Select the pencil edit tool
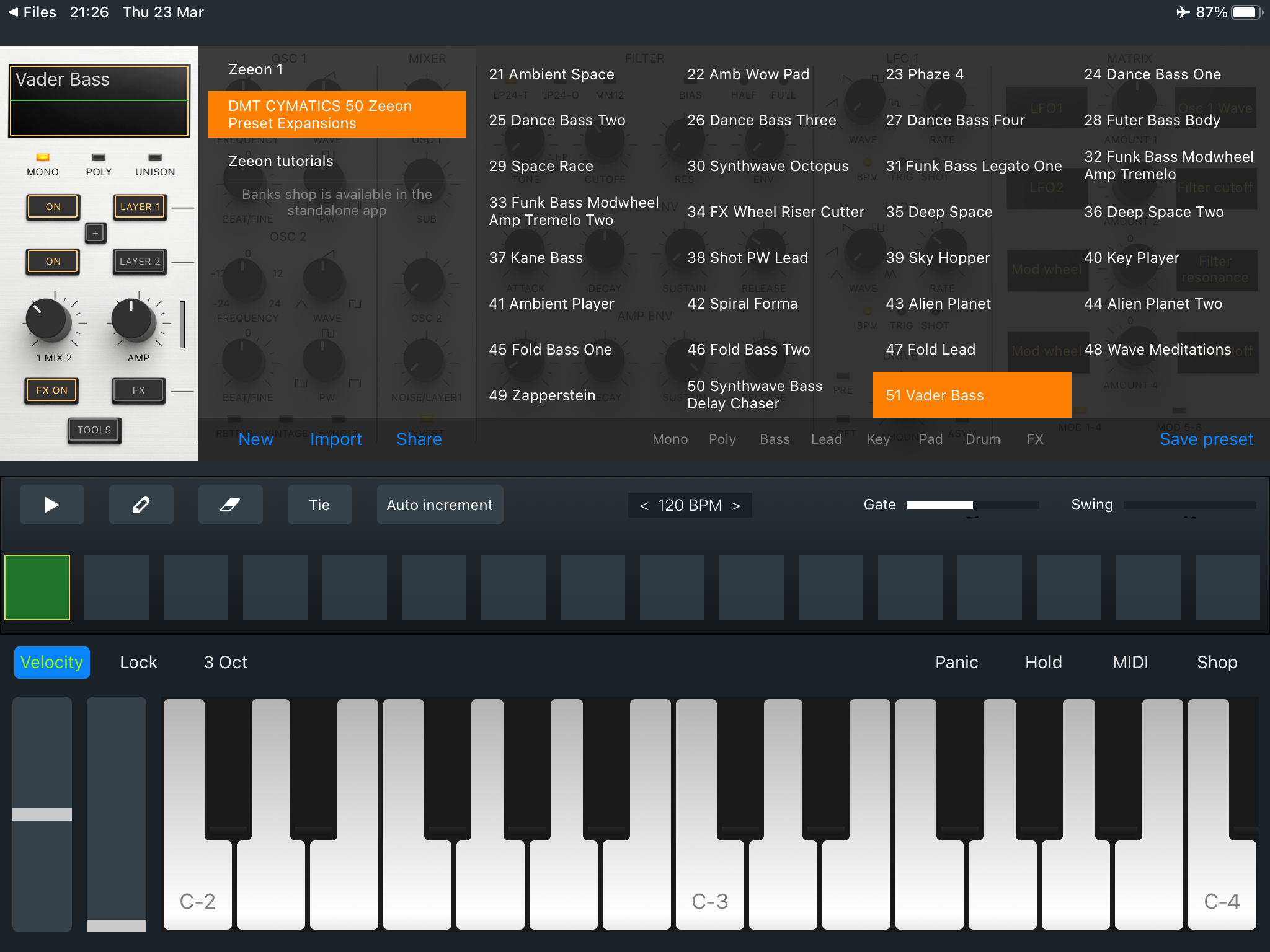Screen dimensions: 1270x952 click(141, 505)
